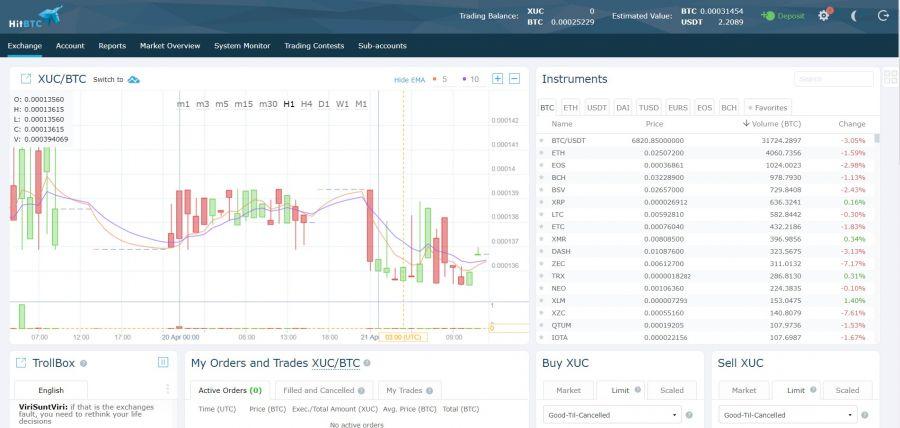Select the TRX instrument row name

[x=558, y=276]
